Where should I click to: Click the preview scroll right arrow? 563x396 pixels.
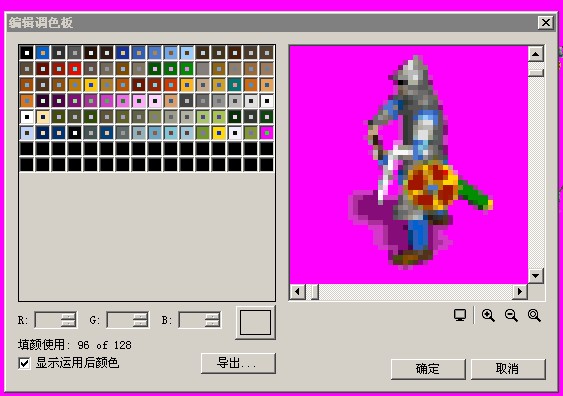[520, 292]
